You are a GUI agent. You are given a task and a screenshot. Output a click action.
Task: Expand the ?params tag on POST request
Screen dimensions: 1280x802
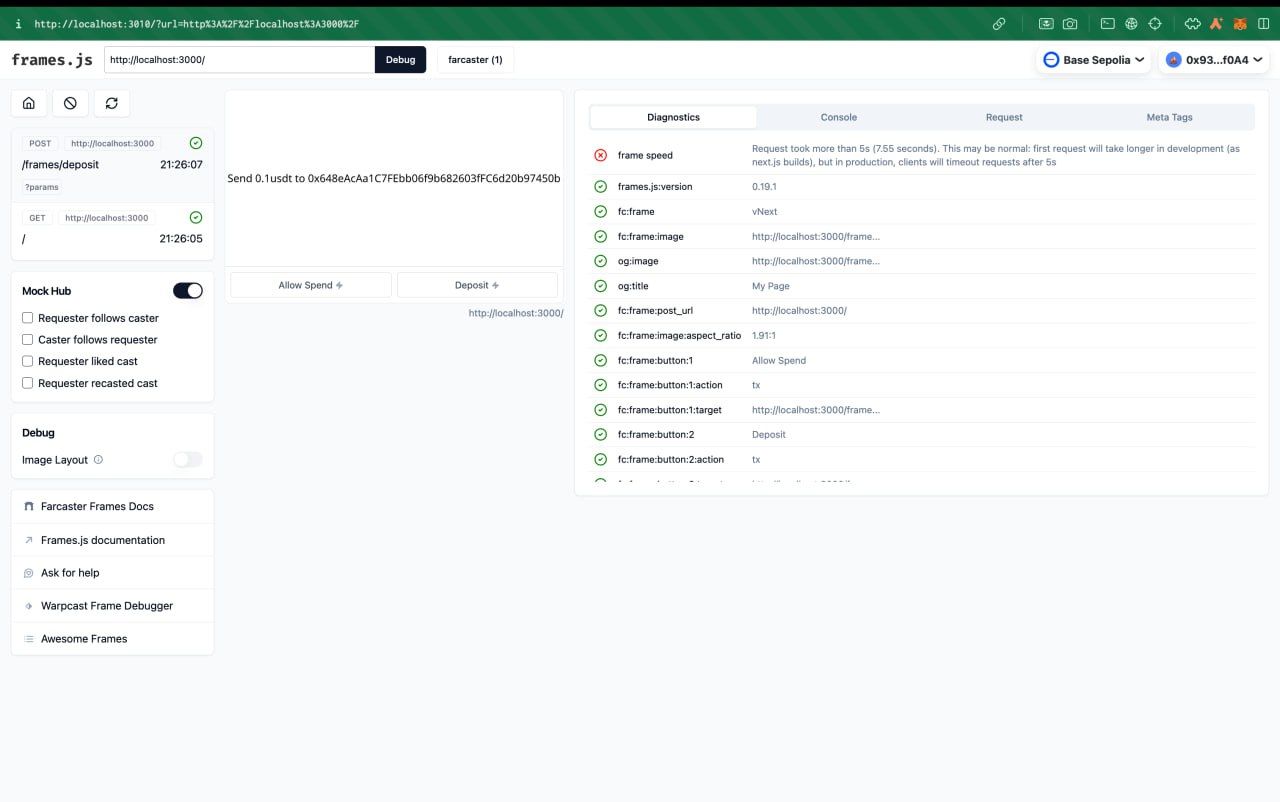click(41, 187)
